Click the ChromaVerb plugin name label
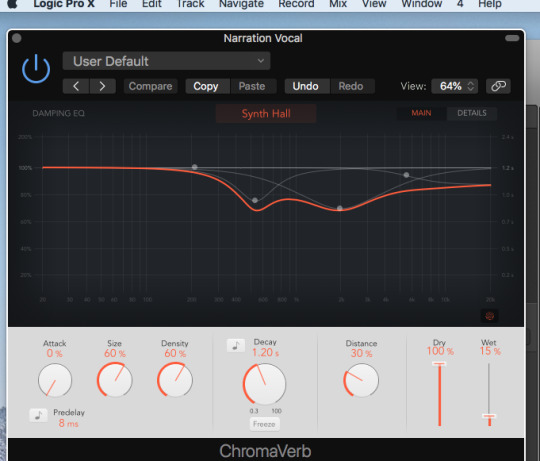540x461 pixels. tap(265, 451)
